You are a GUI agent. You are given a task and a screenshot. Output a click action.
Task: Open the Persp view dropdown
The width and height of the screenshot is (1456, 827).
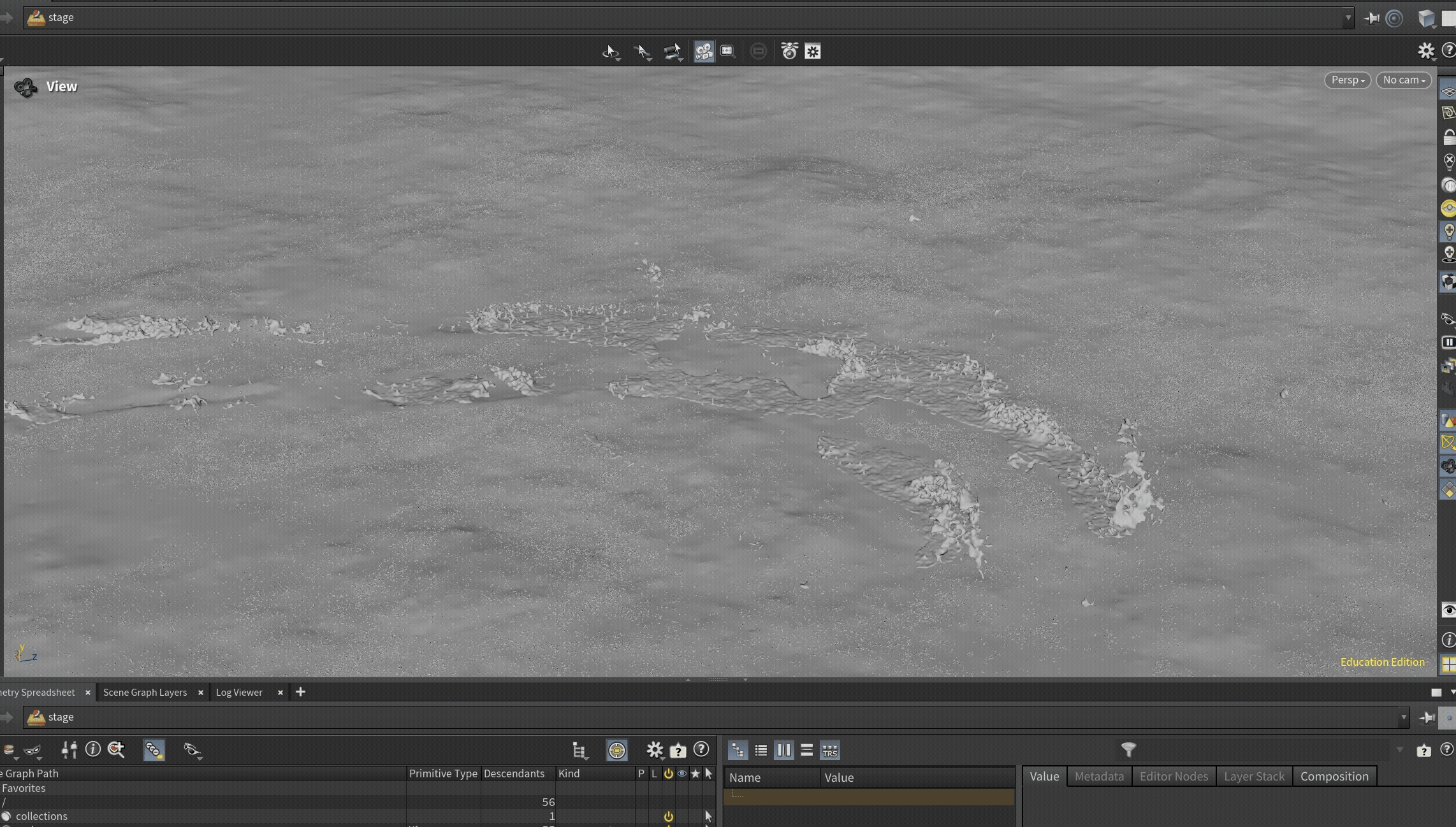[1347, 80]
